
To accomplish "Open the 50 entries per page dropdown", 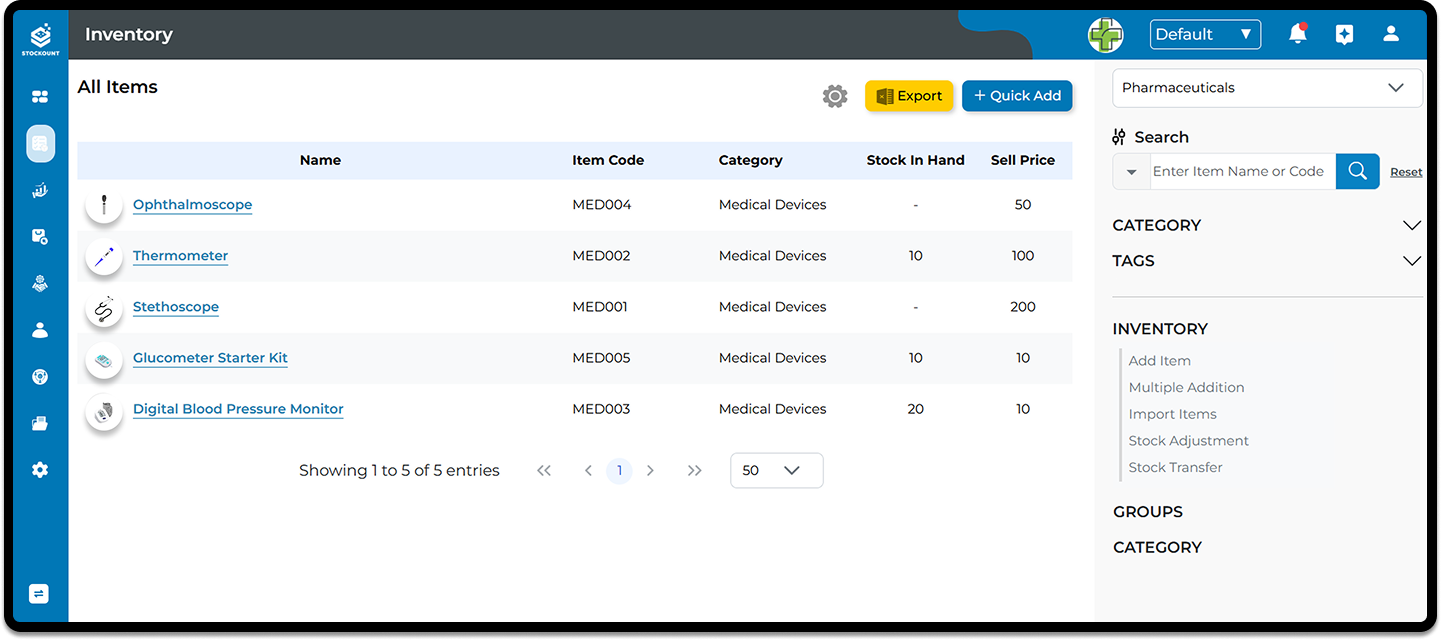I will 777,470.
